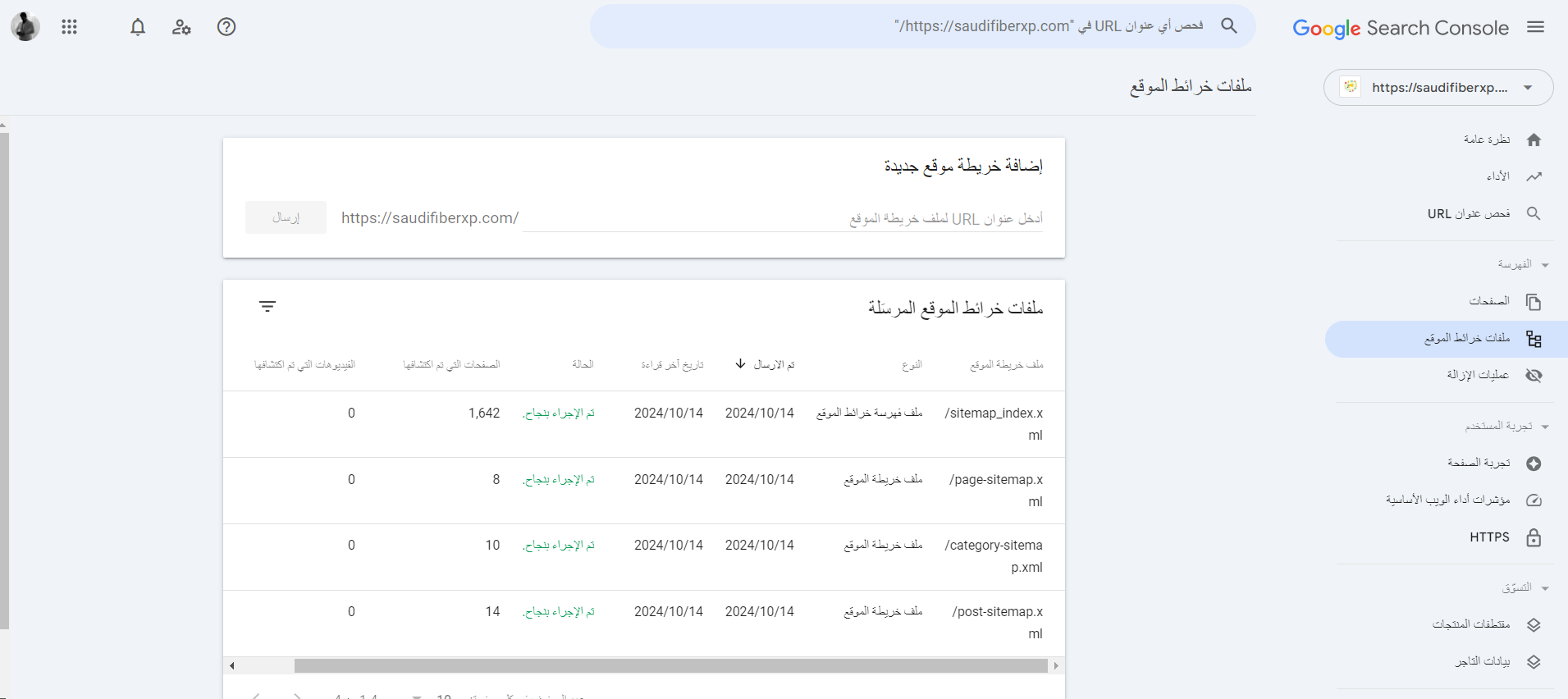Click the type cell in the post-sitemap row

(884, 612)
